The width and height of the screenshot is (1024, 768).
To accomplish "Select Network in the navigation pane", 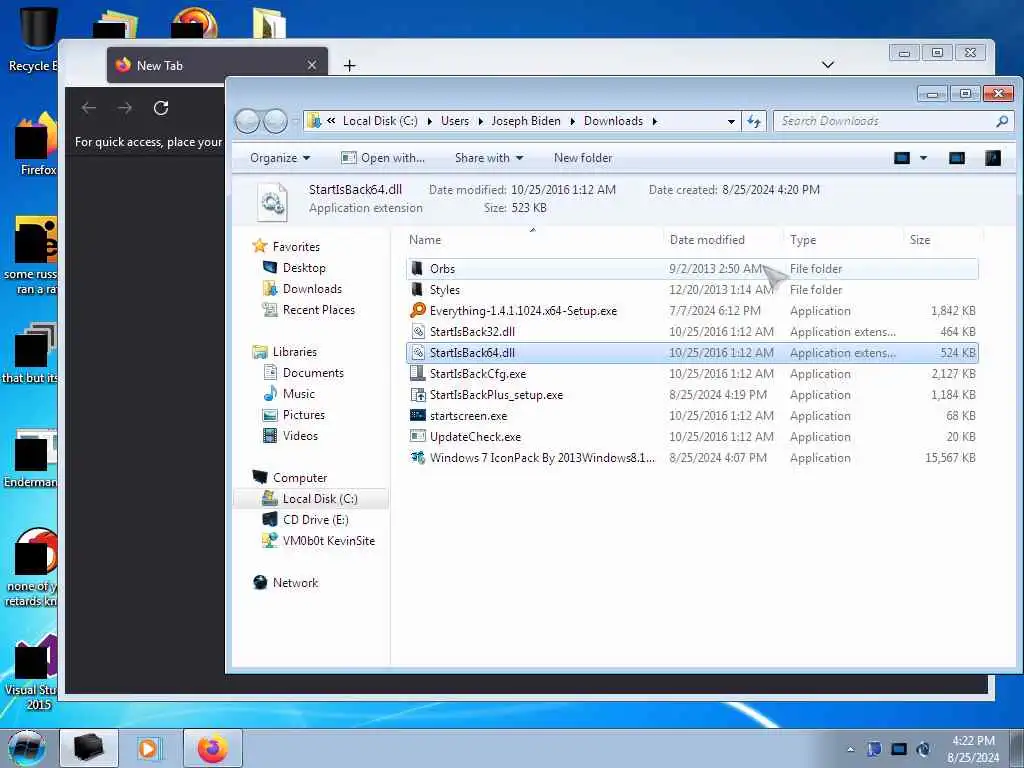I will coord(295,583).
